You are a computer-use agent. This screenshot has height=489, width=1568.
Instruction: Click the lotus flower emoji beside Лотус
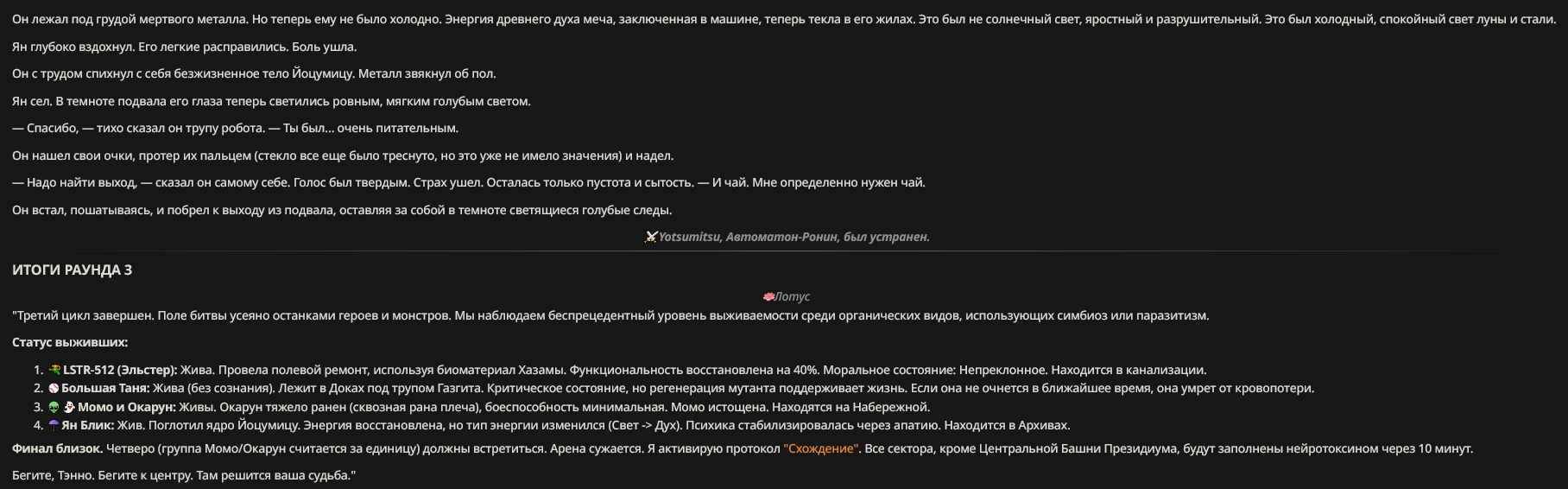point(768,296)
